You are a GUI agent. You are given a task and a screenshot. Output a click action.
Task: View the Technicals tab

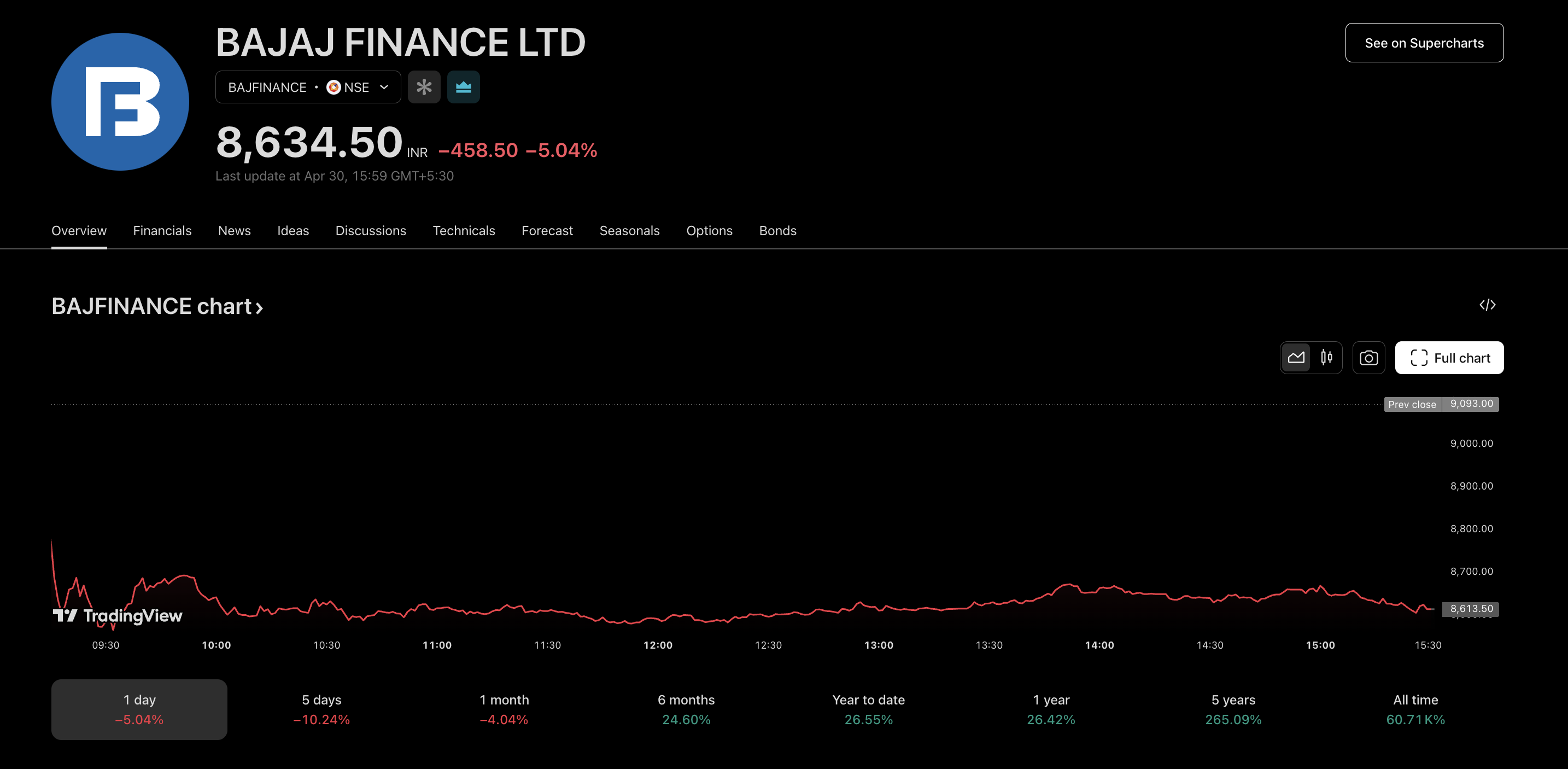point(464,231)
